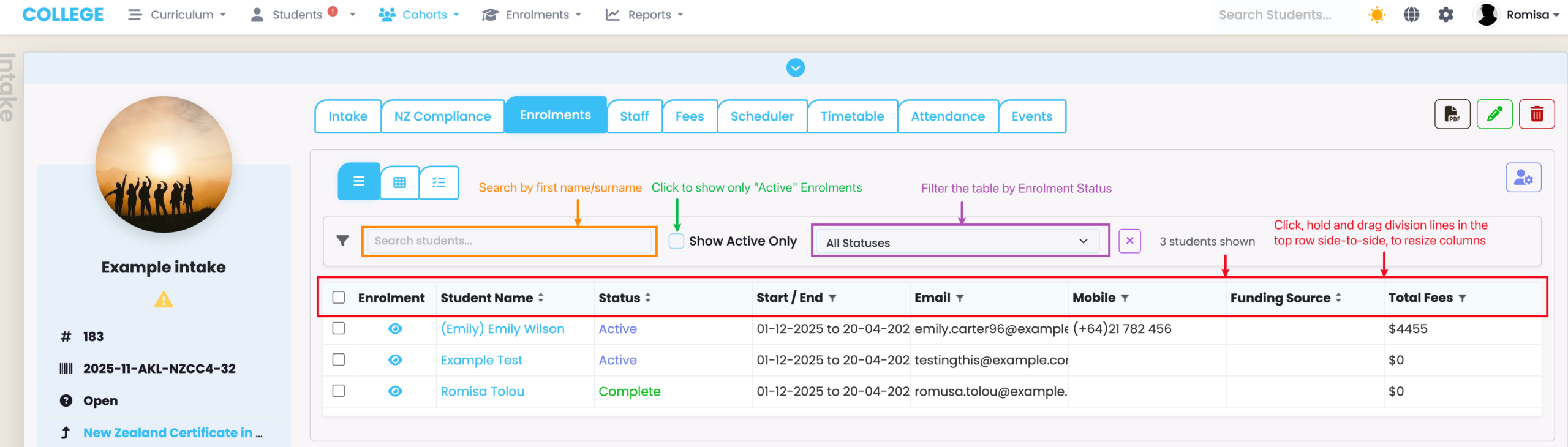
Task: Toggle the sun light theme icon
Action: 1376,15
